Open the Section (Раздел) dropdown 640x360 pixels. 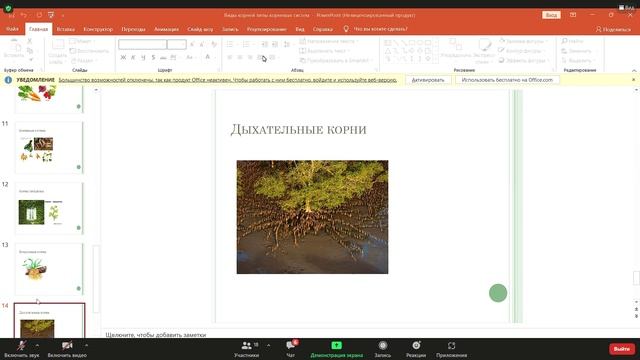pos(84,60)
